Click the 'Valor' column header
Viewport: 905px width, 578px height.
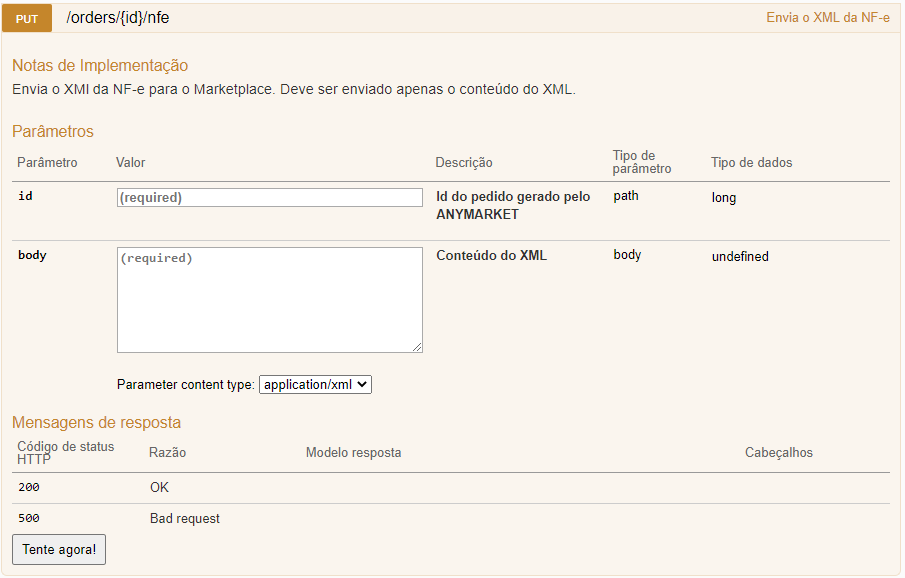[130, 162]
